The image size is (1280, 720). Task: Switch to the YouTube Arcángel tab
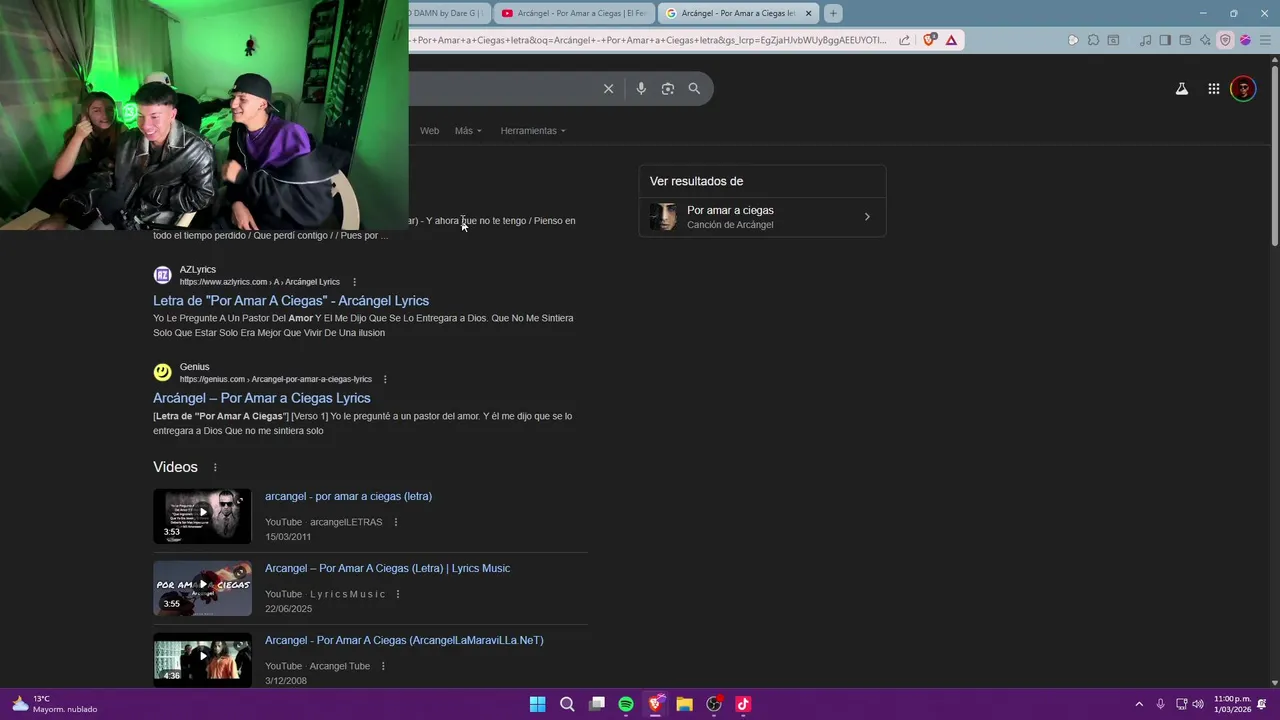[x=575, y=13]
